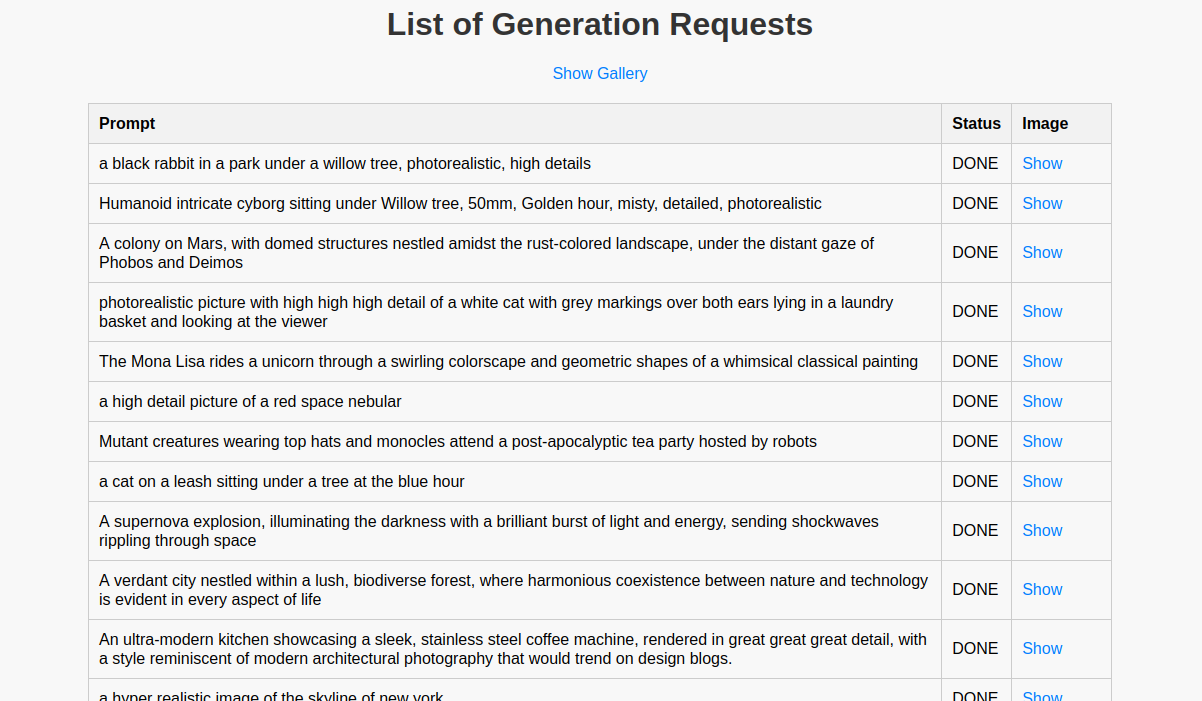Screen dimensions: 1202x701
Task: Click DONE status of cat on leash row
Action: tap(975, 481)
